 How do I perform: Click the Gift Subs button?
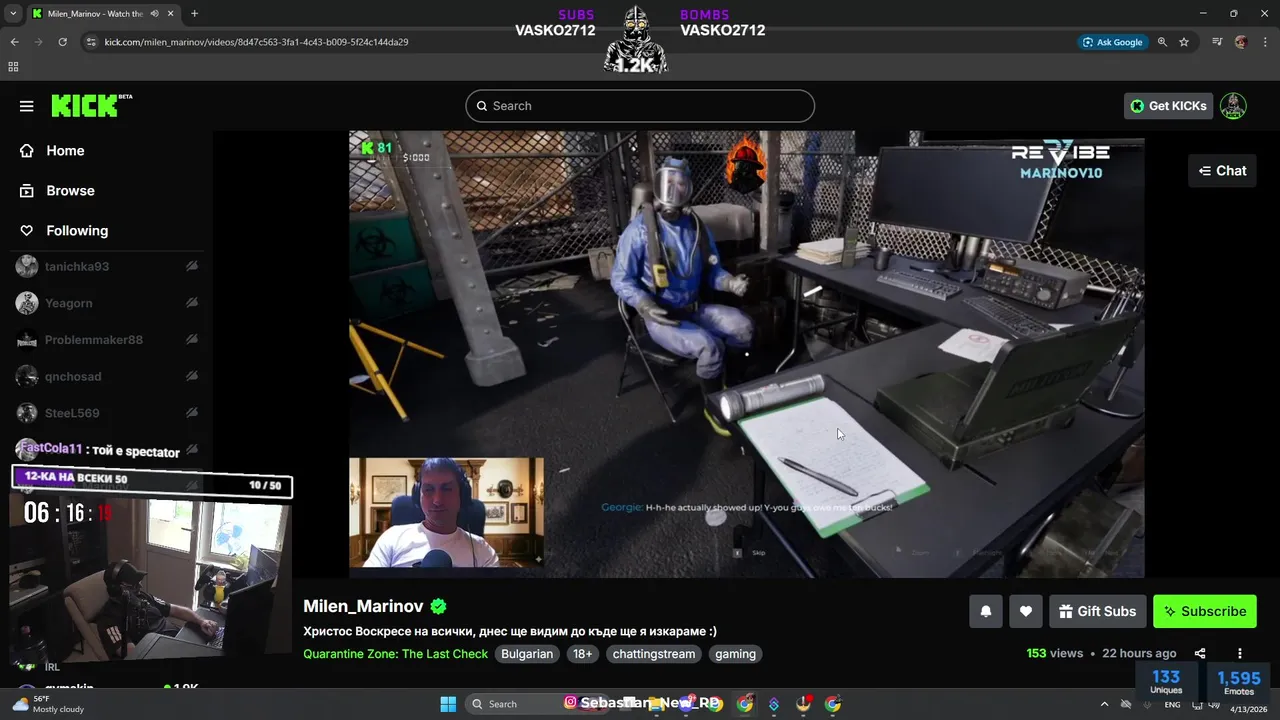click(x=1097, y=611)
